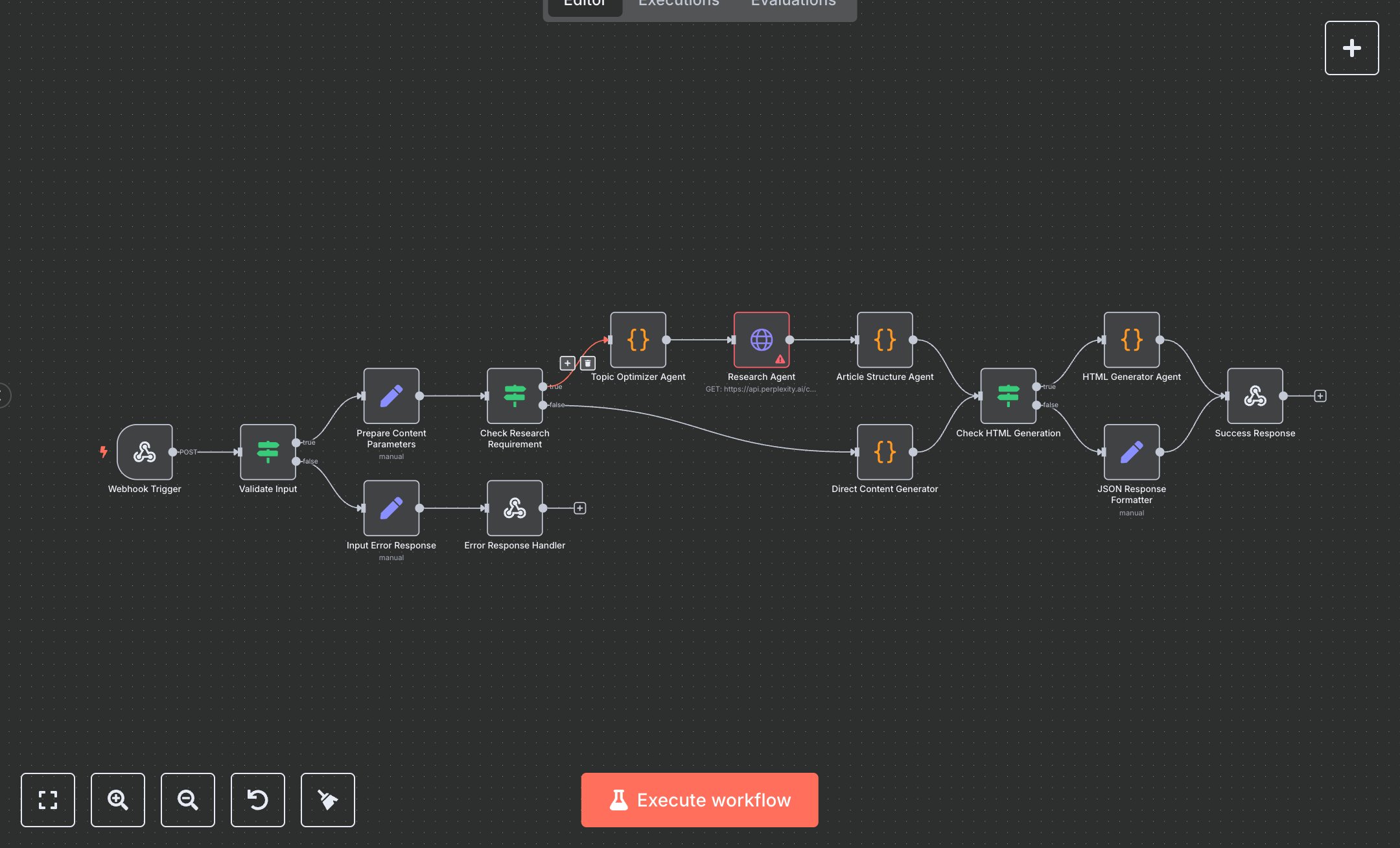Click the Execute workflow button

click(x=699, y=799)
